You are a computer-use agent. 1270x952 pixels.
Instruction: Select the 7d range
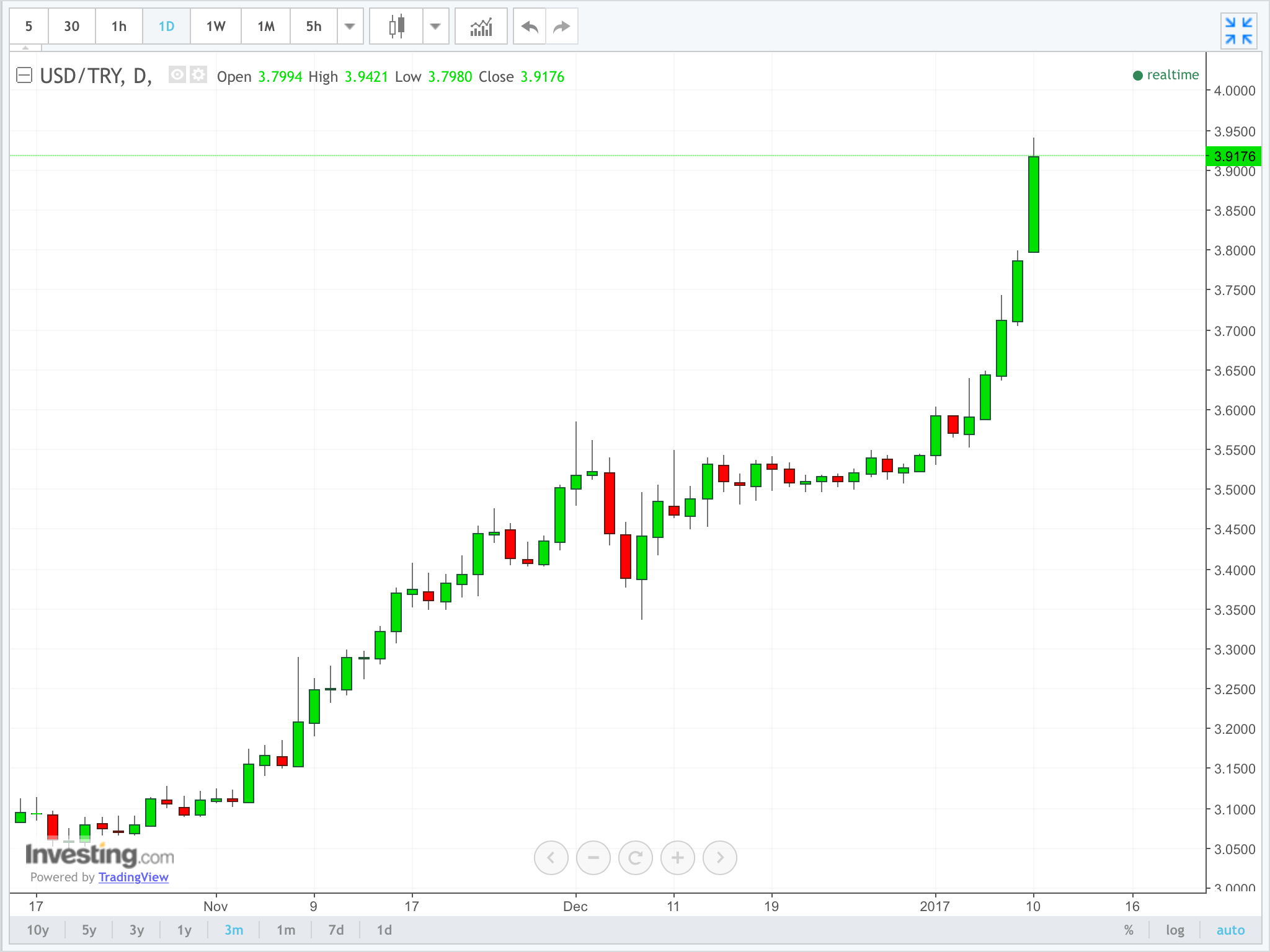336,930
